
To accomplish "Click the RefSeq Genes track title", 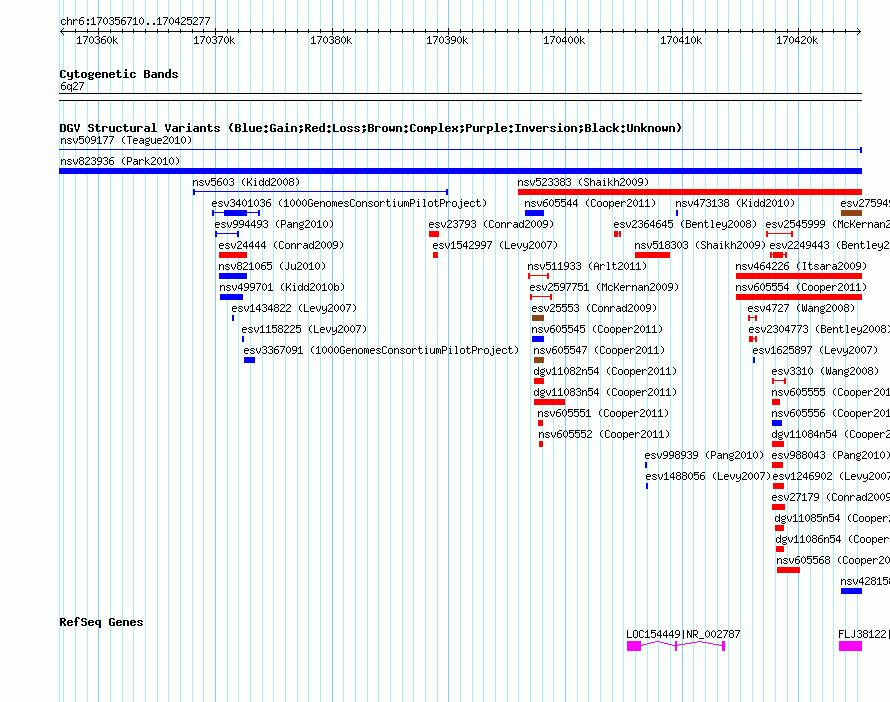I will point(101,622).
